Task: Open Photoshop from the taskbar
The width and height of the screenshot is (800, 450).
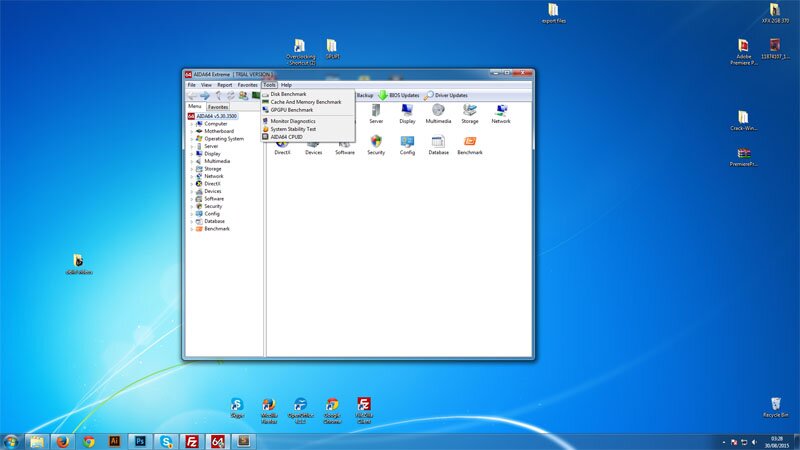Action: (140, 441)
